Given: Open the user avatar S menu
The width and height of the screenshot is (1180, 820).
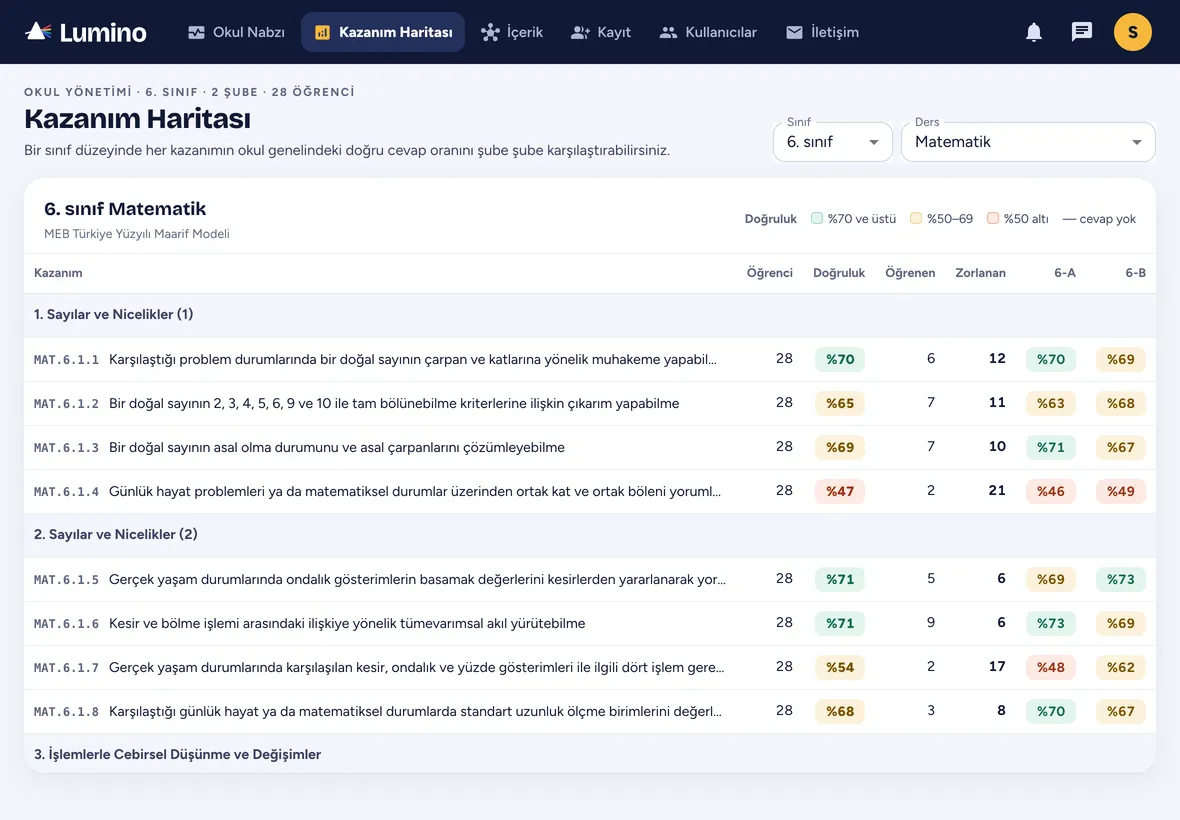Looking at the screenshot, I should (1133, 32).
